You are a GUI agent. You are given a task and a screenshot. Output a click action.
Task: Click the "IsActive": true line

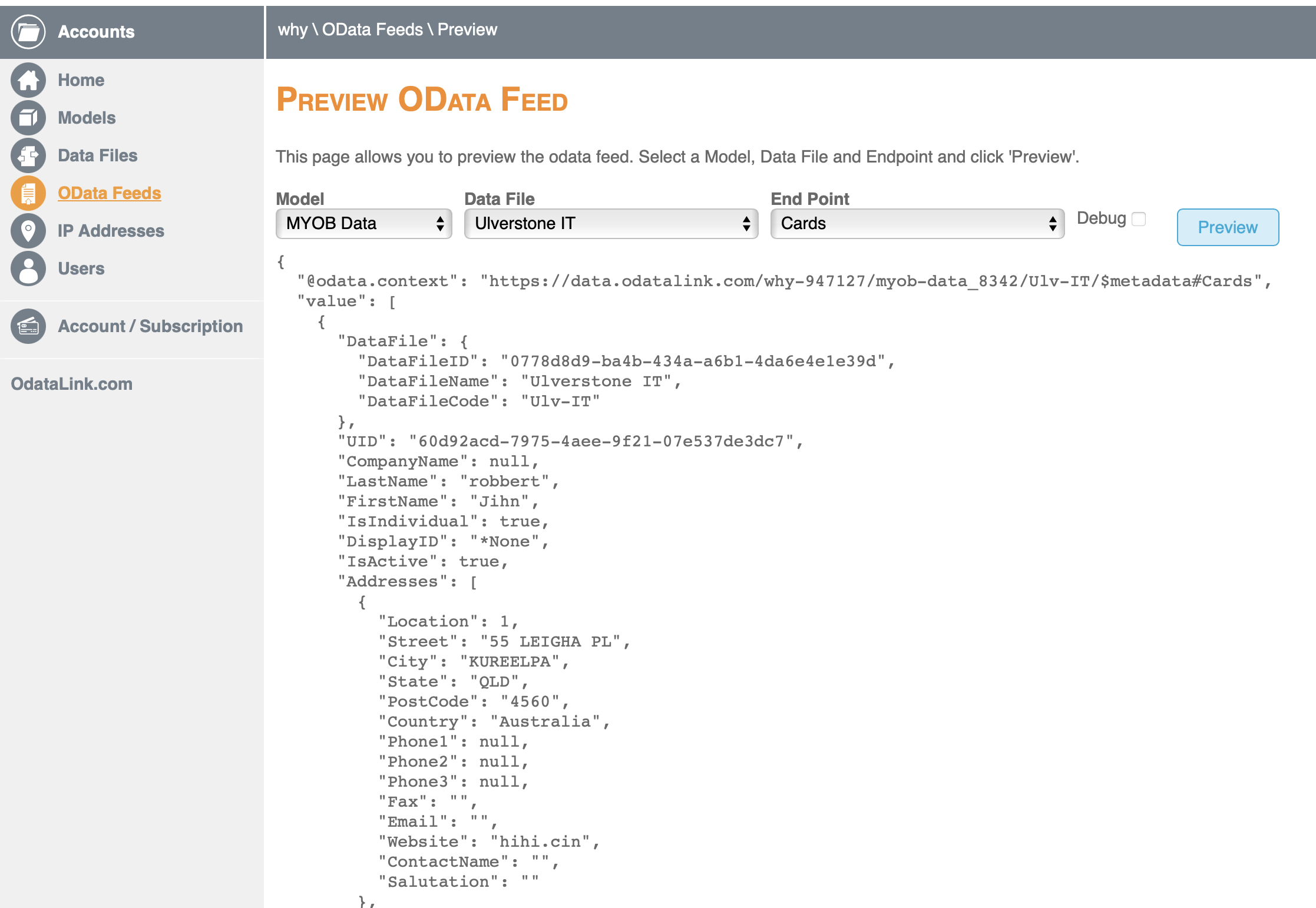point(422,562)
